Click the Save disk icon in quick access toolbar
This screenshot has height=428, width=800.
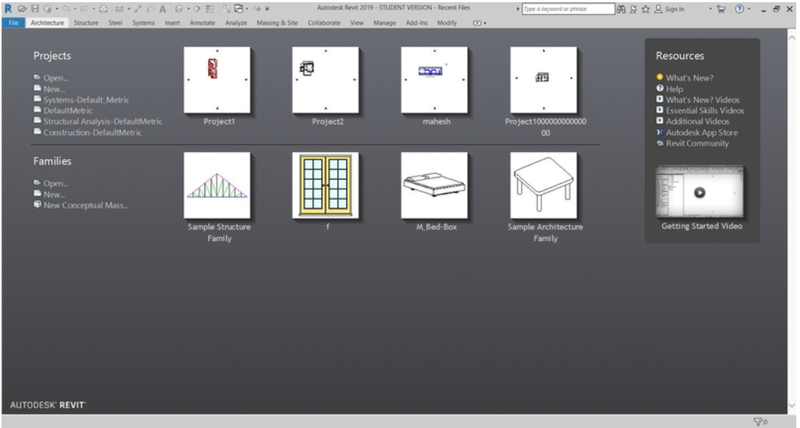click(35, 9)
